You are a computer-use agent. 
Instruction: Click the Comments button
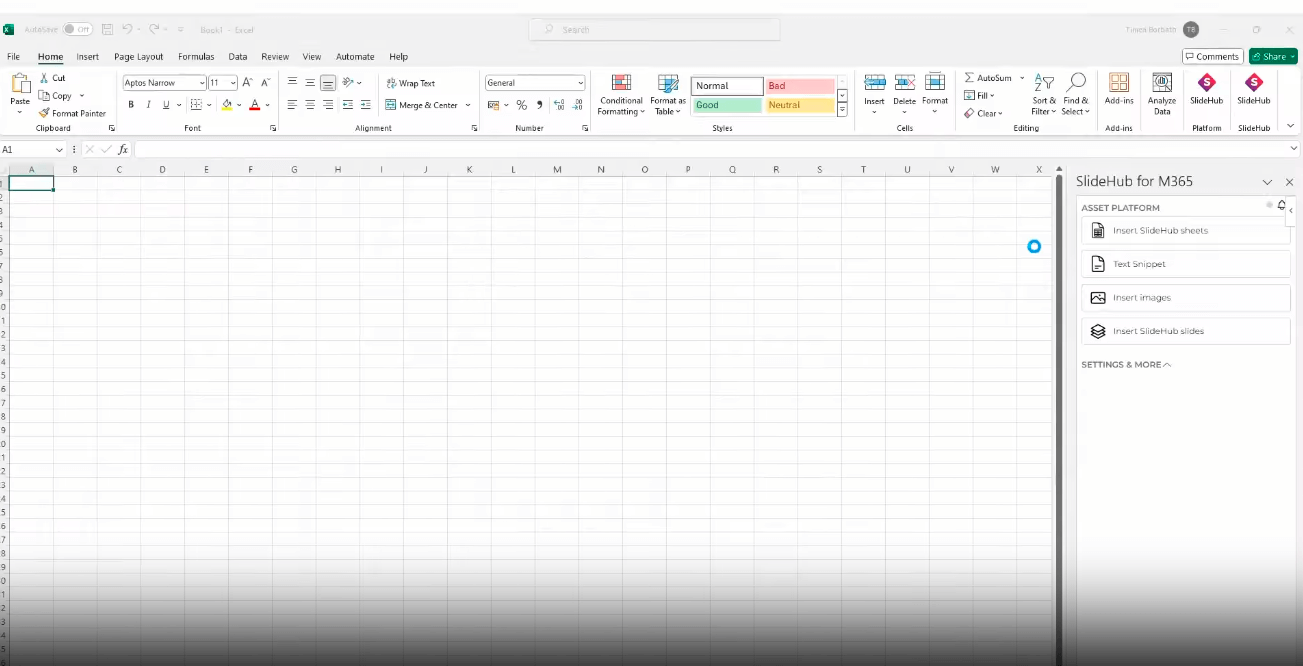tap(1212, 57)
